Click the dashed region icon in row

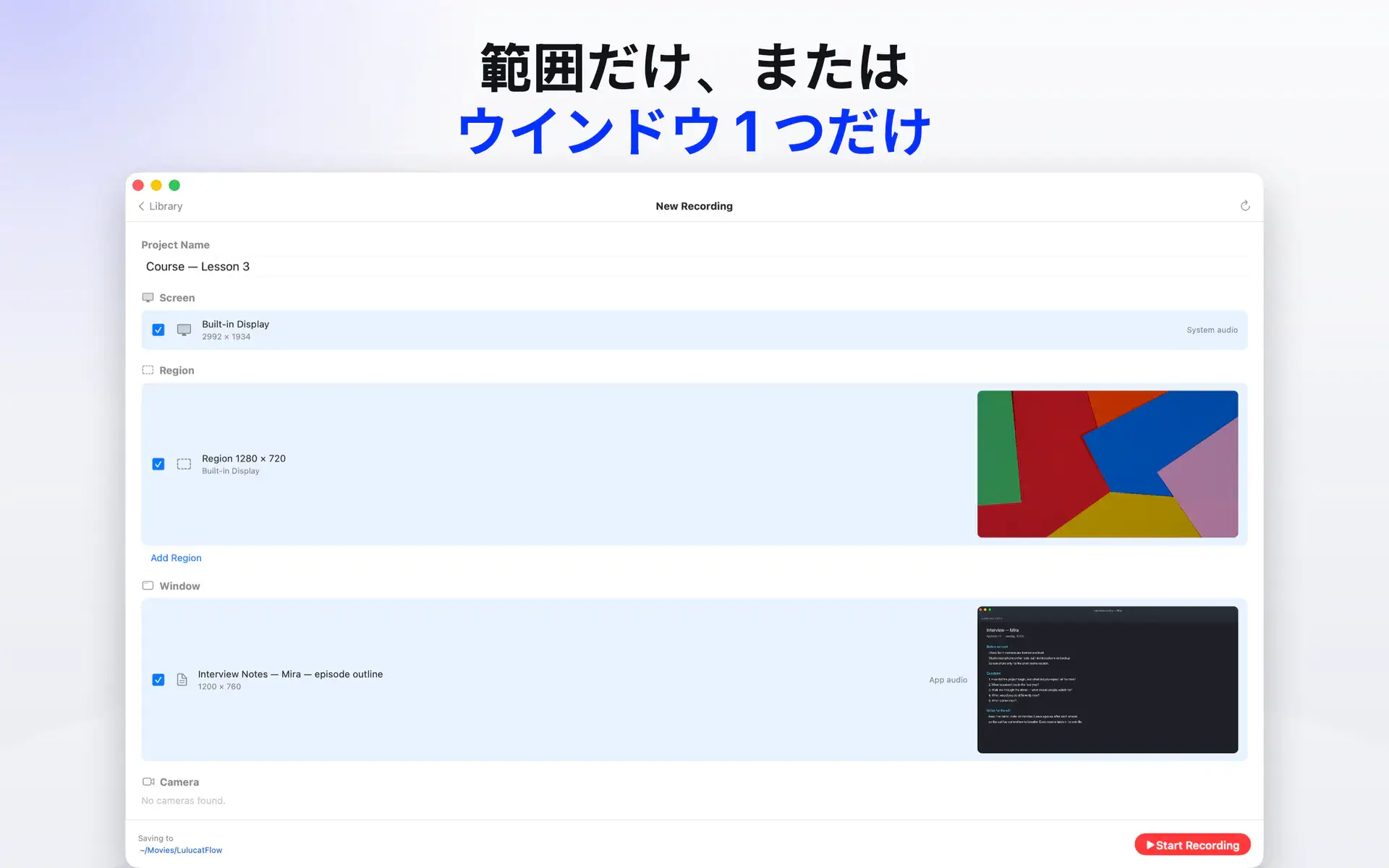[x=184, y=464]
